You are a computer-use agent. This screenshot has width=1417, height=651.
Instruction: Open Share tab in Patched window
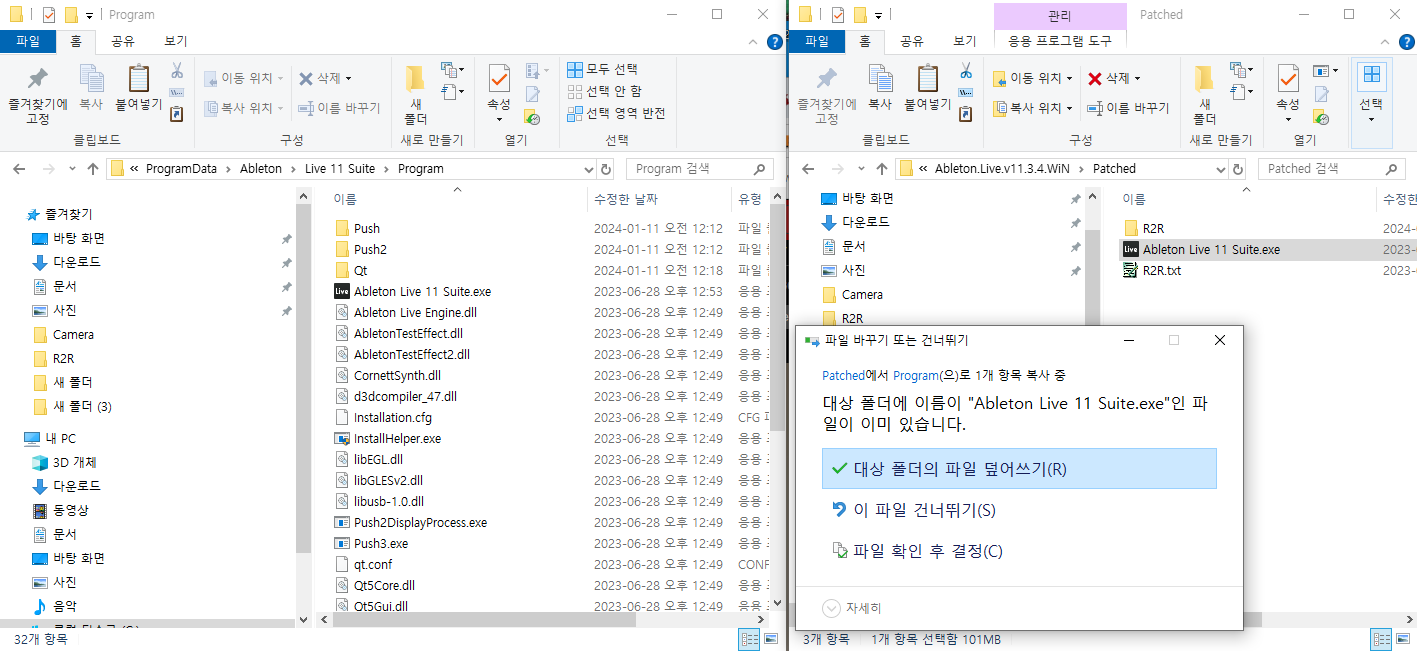(x=912, y=41)
